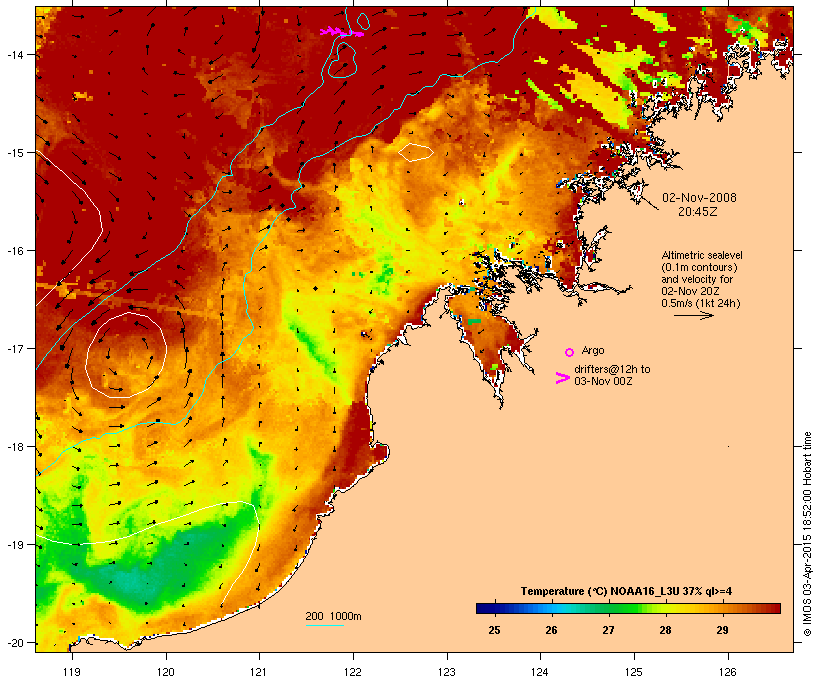Viewport: 820px width, 680px height.
Task: Click the 'drifters@12h to' legend text
Action: coord(612,369)
